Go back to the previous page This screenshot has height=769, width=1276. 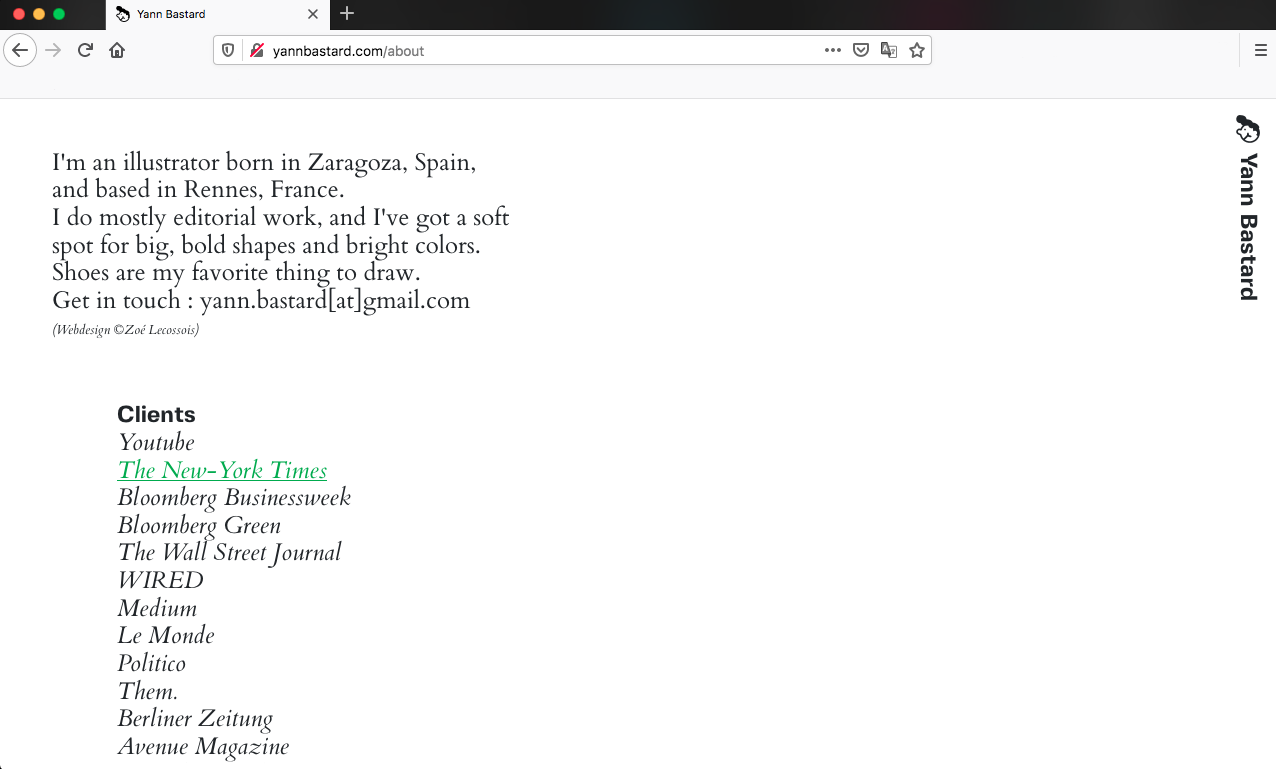(20, 50)
